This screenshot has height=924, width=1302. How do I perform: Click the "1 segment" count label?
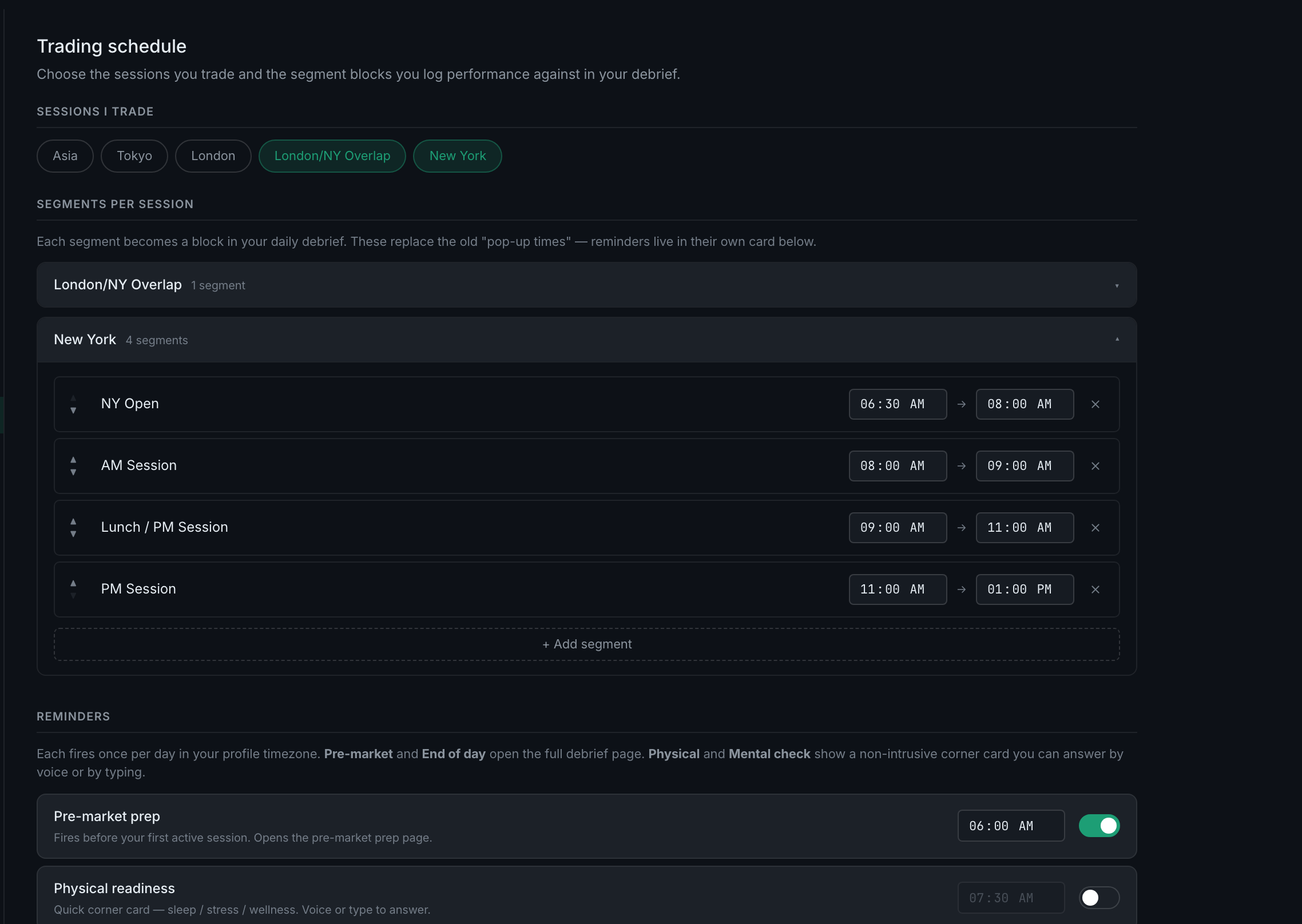point(218,285)
